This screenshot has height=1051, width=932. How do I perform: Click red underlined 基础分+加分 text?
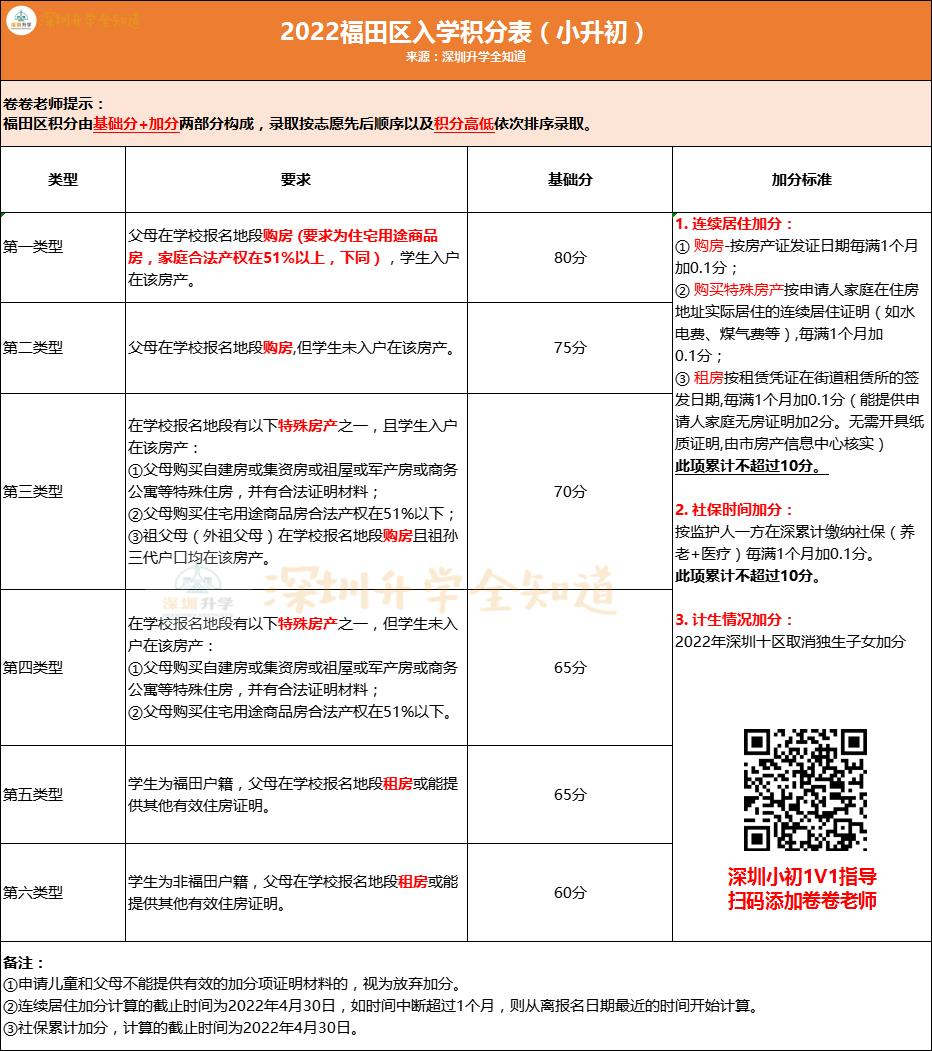pos(136,124)
